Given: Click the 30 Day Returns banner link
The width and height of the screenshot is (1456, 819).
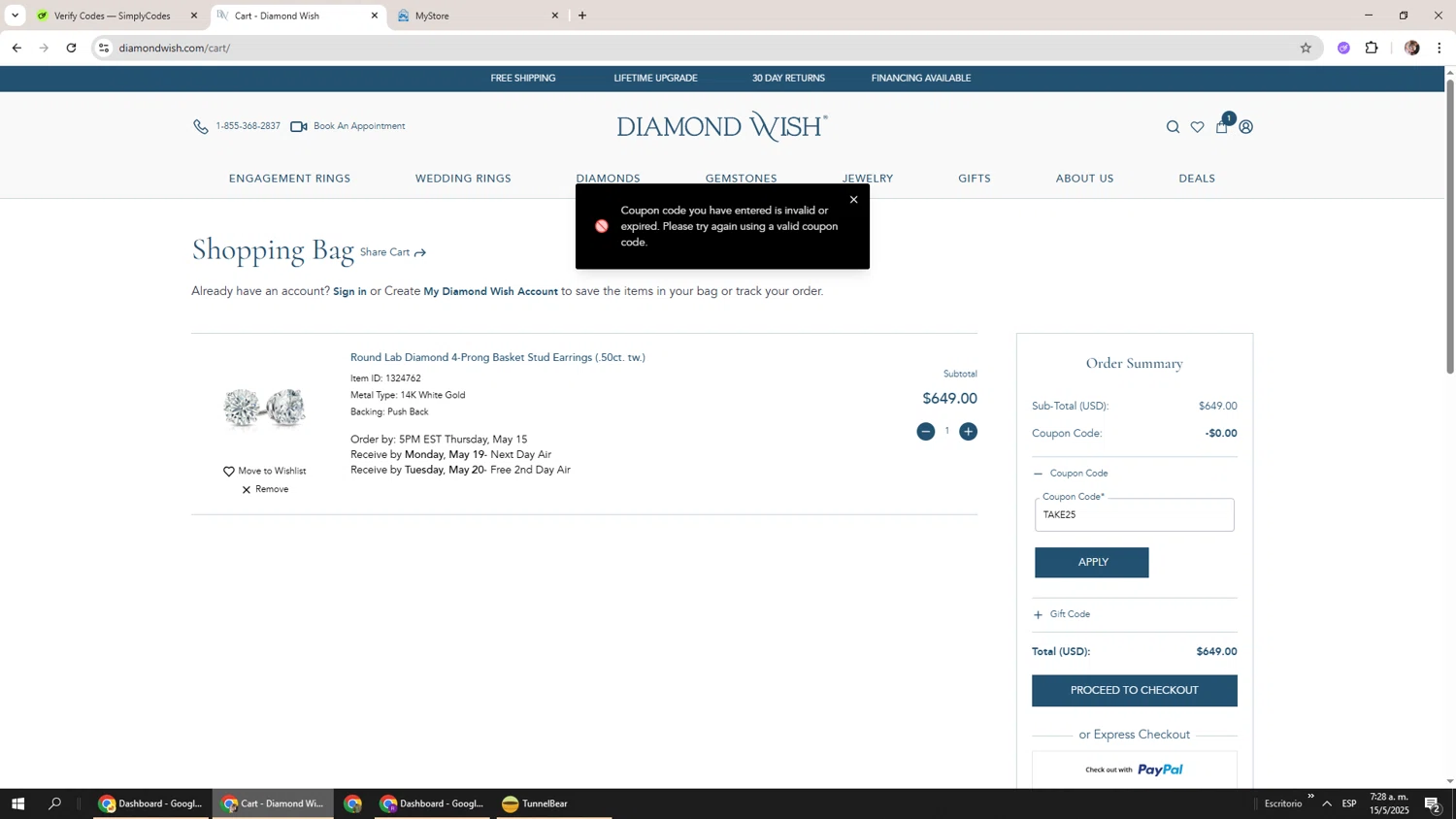Looking at the screenshot, I should click(x=788, y=79).
